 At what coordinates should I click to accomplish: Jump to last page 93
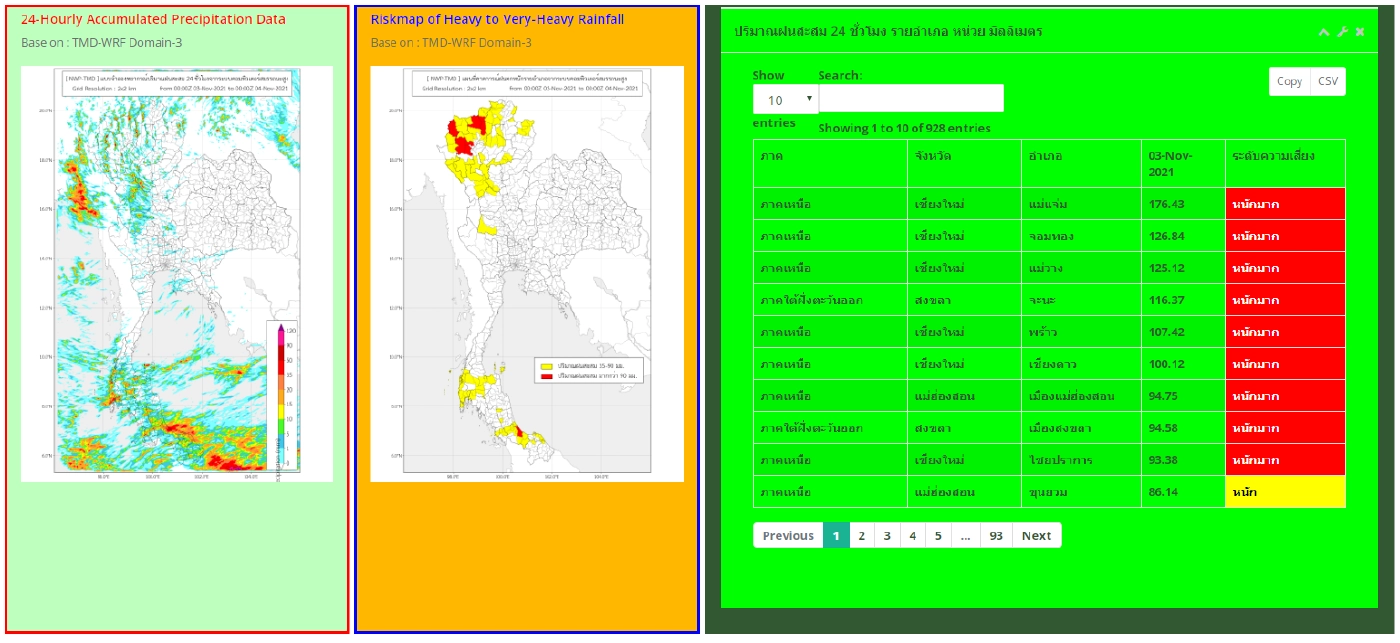point(995,536)
